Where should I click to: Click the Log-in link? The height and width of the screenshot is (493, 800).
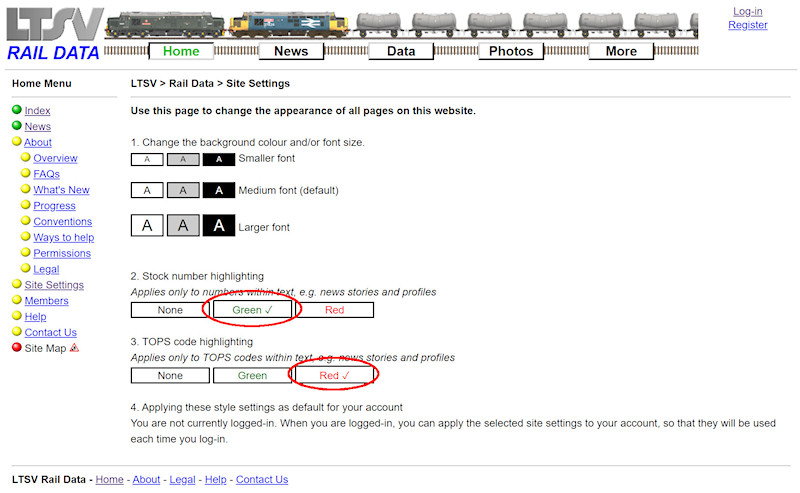[747, 11]
